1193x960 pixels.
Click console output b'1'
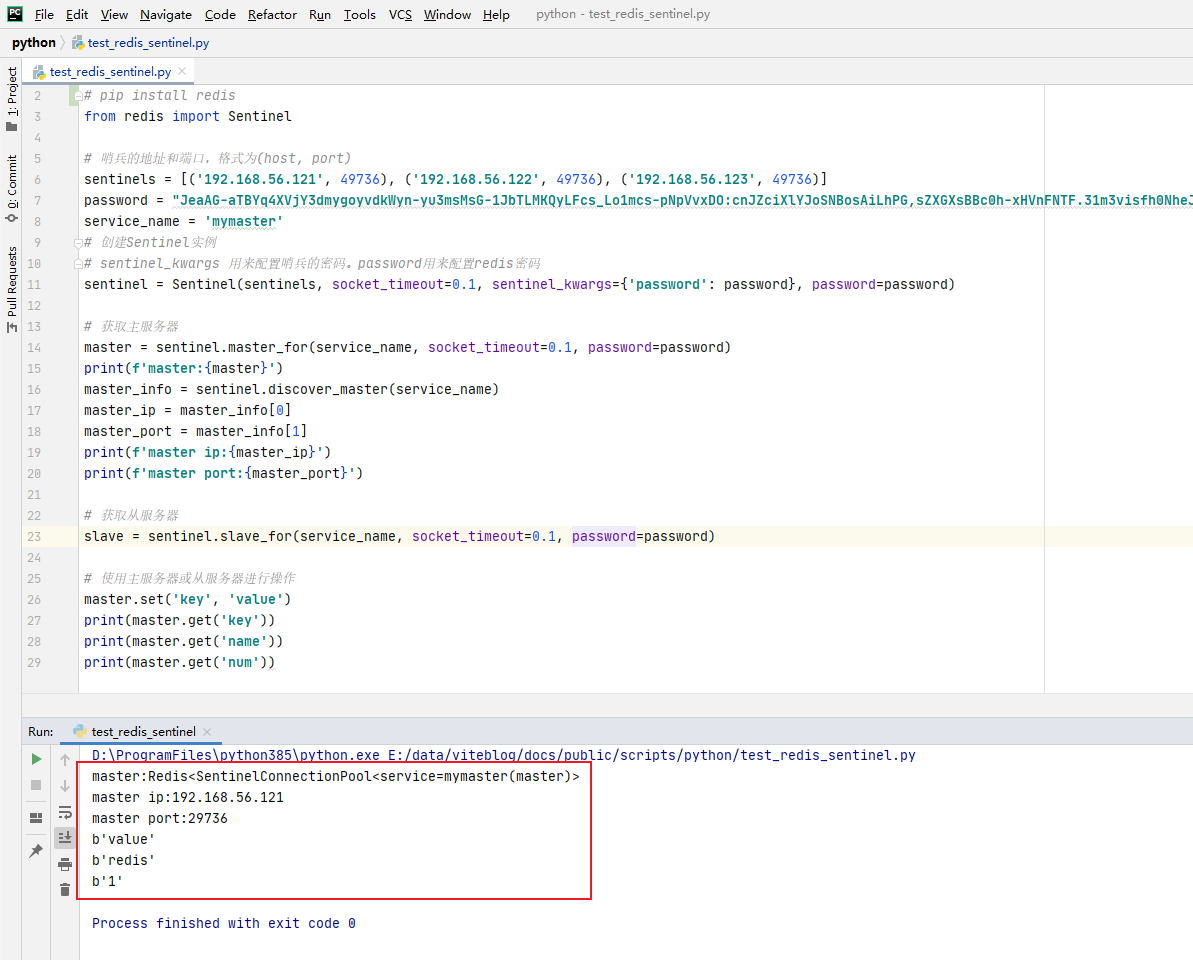(x=107, y=882)
